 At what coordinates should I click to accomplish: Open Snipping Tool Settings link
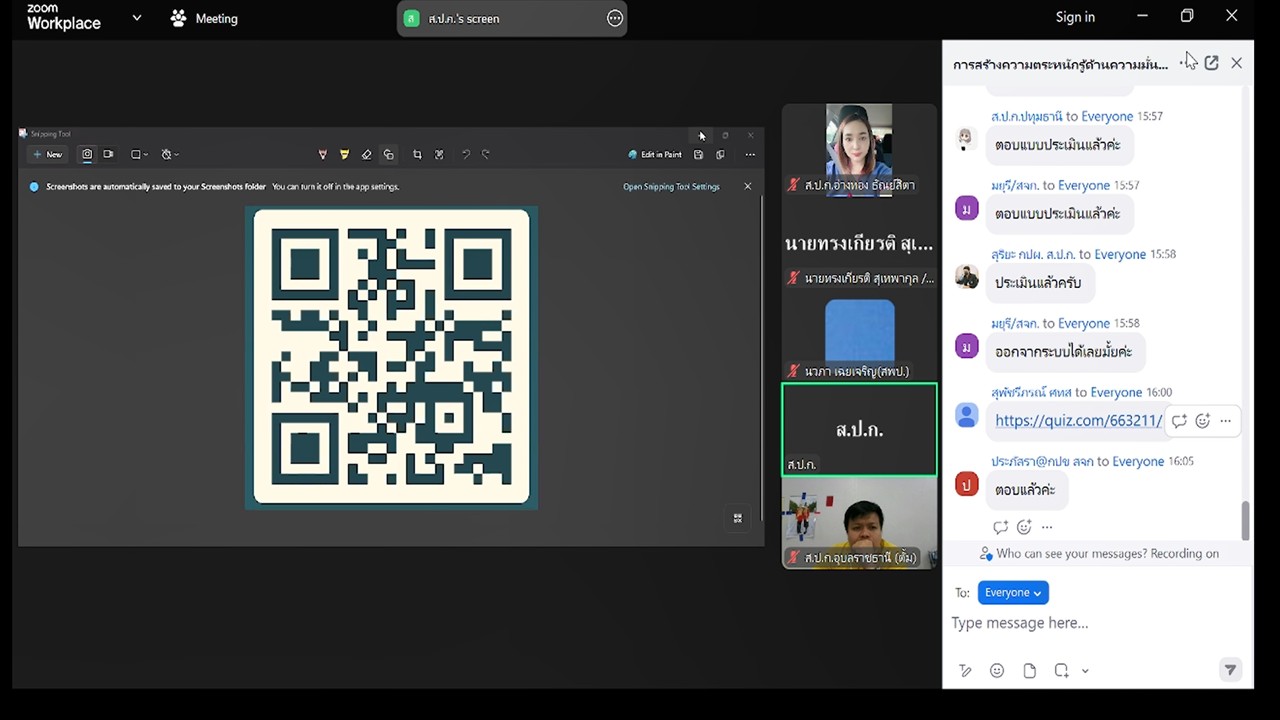pyautogui.click(x=671, y=186)
